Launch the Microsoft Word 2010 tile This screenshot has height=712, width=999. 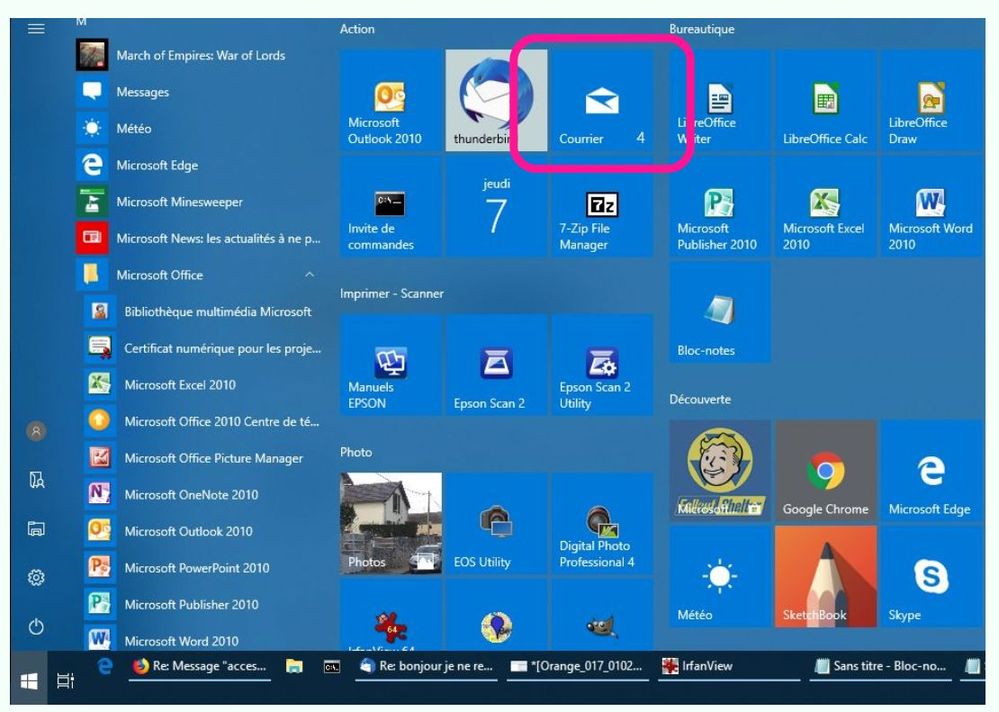coord(932,207)
